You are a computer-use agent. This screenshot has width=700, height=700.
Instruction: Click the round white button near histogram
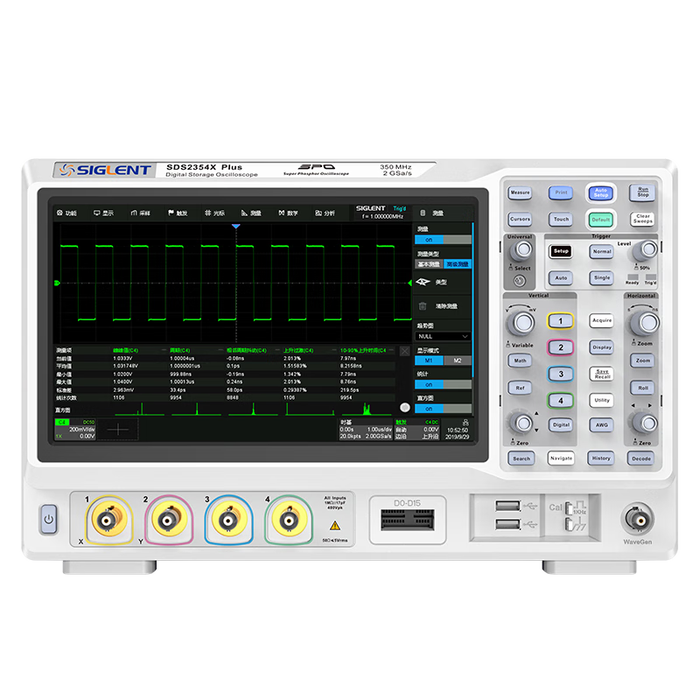click(x=404, y=407)
